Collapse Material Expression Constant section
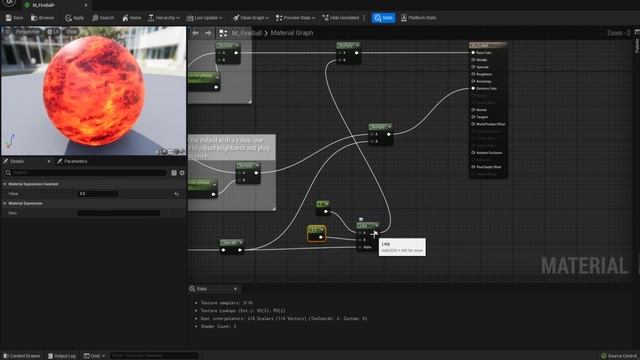Screen dimensions: 640x360 5,184
